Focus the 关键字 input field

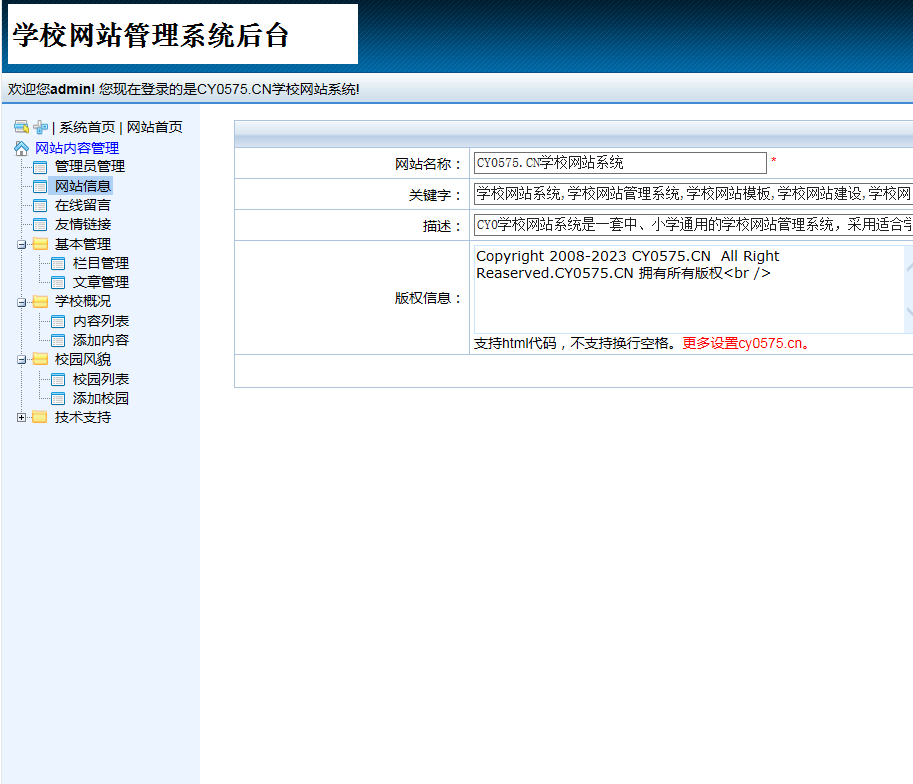(x=693, y=193)
